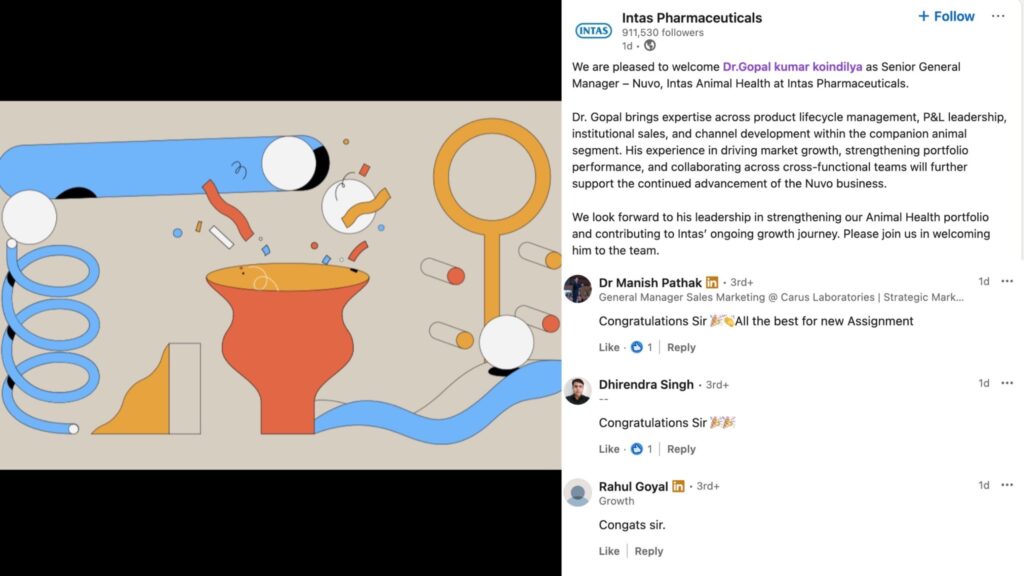Click the Intas Pharmaceuticals logo icon
The width and height of the screenshot is (1024, 576).
(x=593, y=30)
